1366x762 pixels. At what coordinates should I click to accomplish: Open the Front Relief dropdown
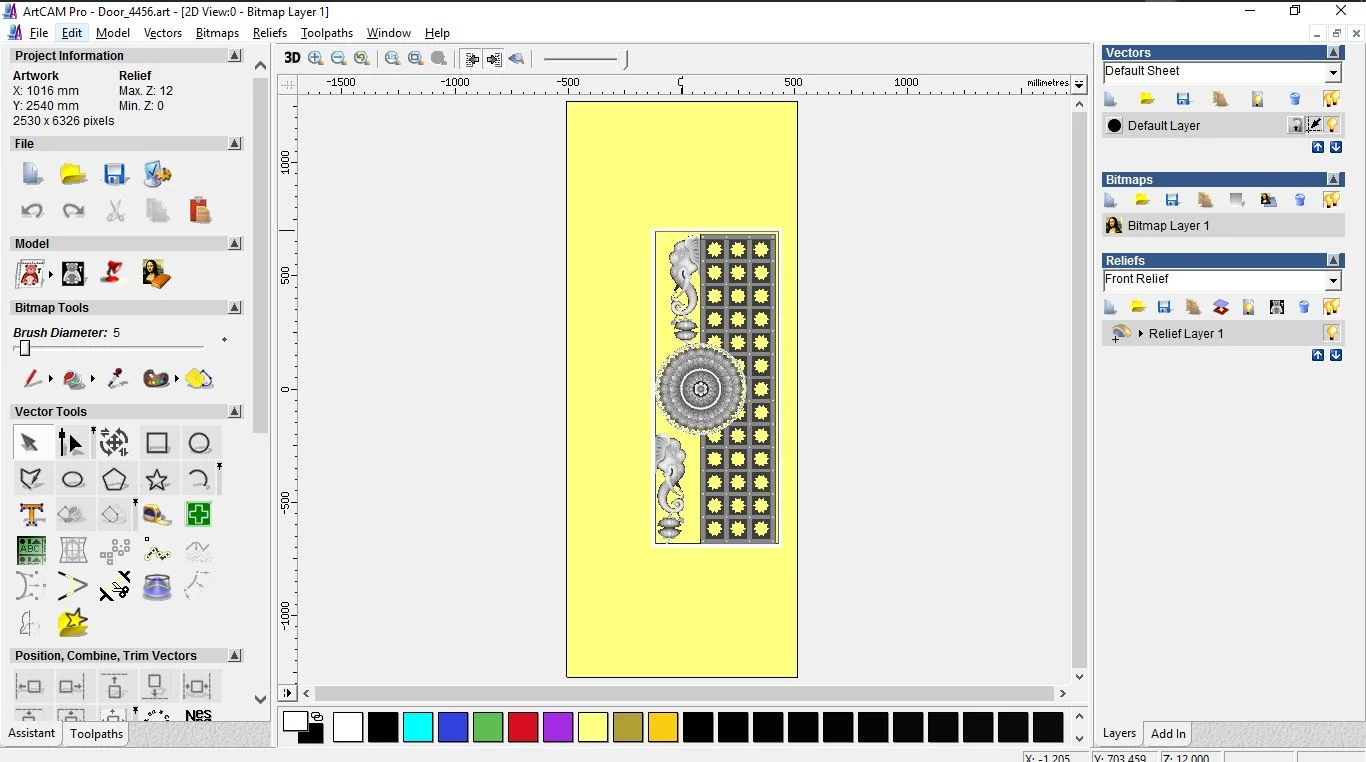pos(1333,280)
